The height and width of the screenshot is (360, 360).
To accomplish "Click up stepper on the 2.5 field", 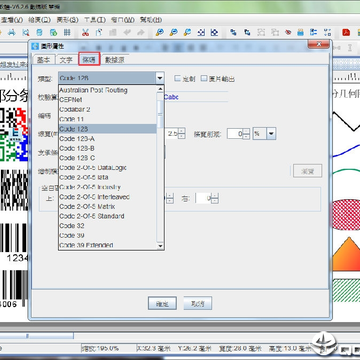I will point(181,131).
